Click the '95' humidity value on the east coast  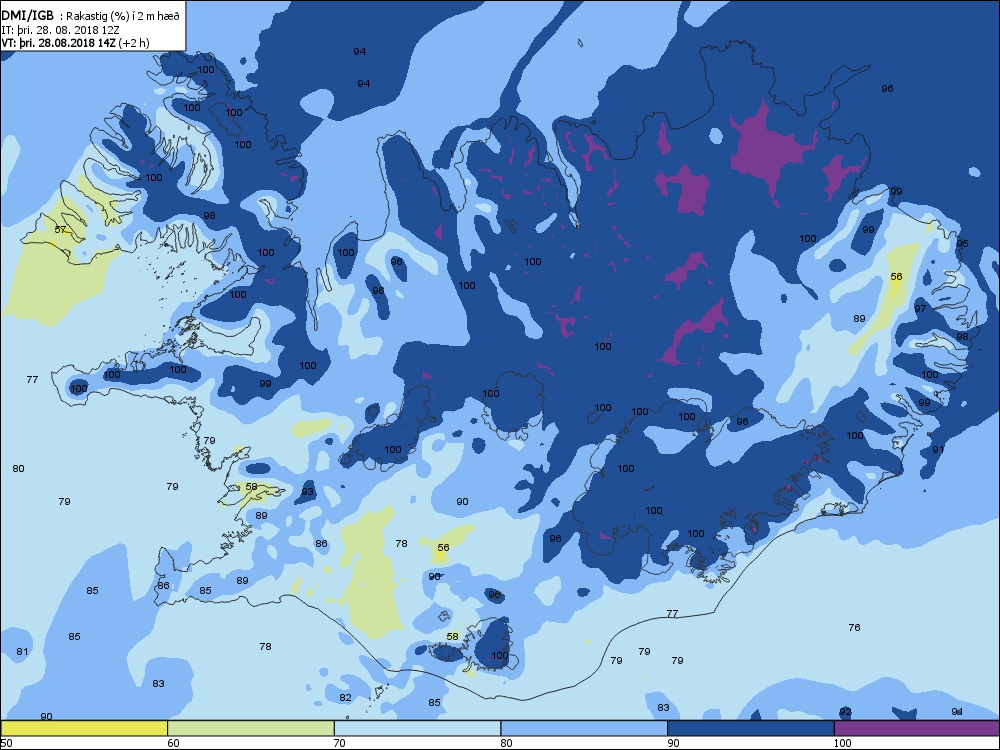click(962, 244)
